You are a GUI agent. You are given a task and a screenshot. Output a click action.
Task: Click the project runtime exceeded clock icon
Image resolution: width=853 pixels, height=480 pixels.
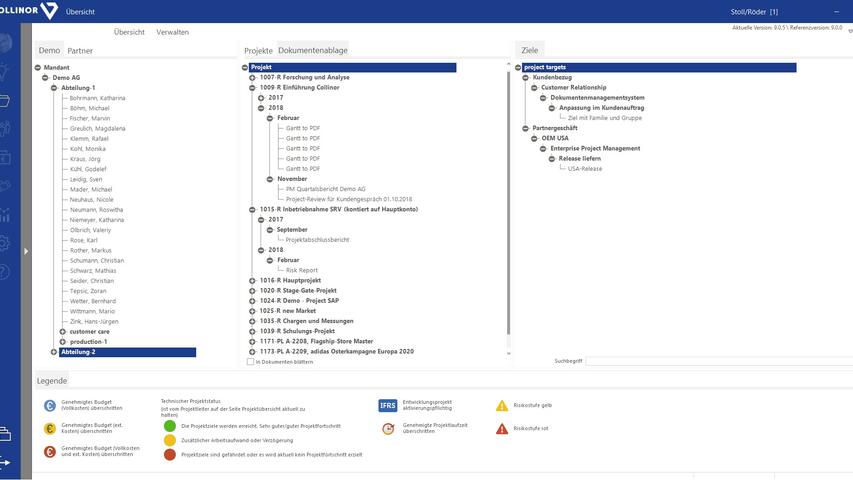coord(388,429)
